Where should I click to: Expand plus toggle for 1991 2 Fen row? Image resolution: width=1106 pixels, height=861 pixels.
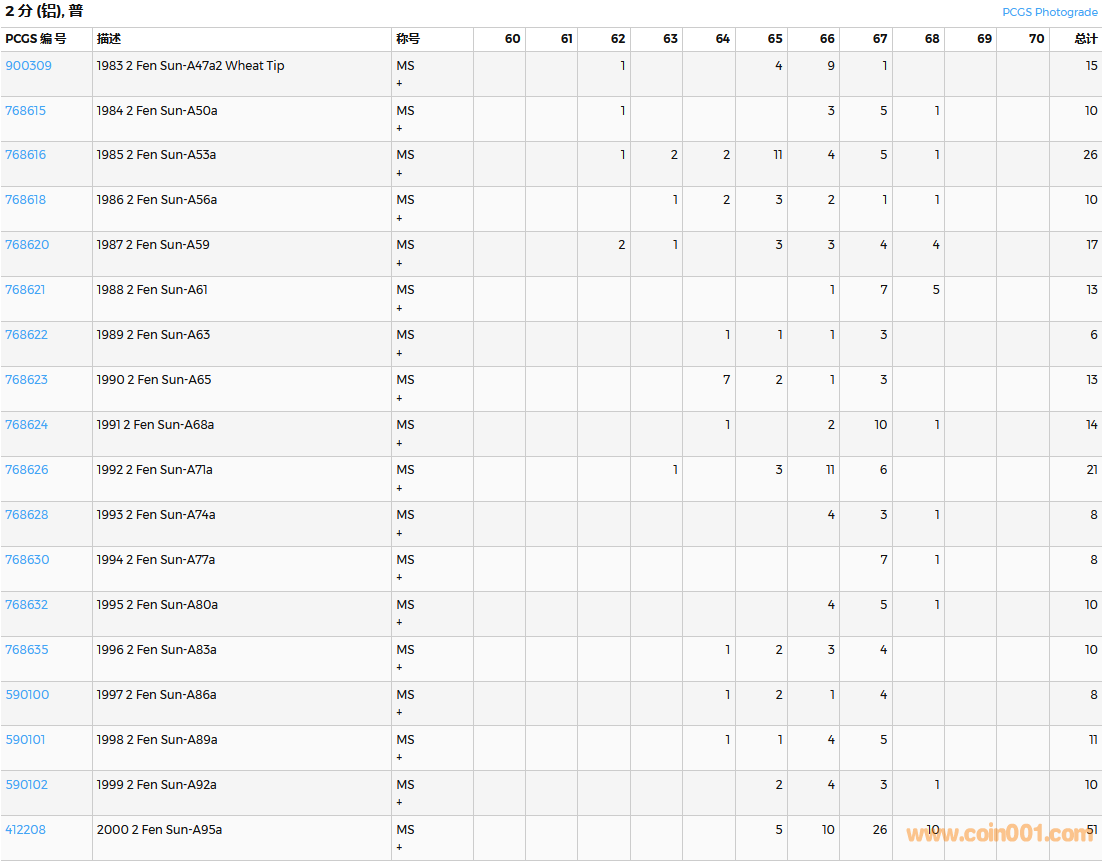(399, 444)
